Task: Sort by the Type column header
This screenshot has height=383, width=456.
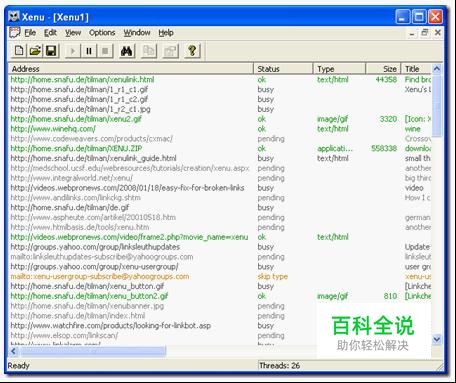Action: click(340, 69)
